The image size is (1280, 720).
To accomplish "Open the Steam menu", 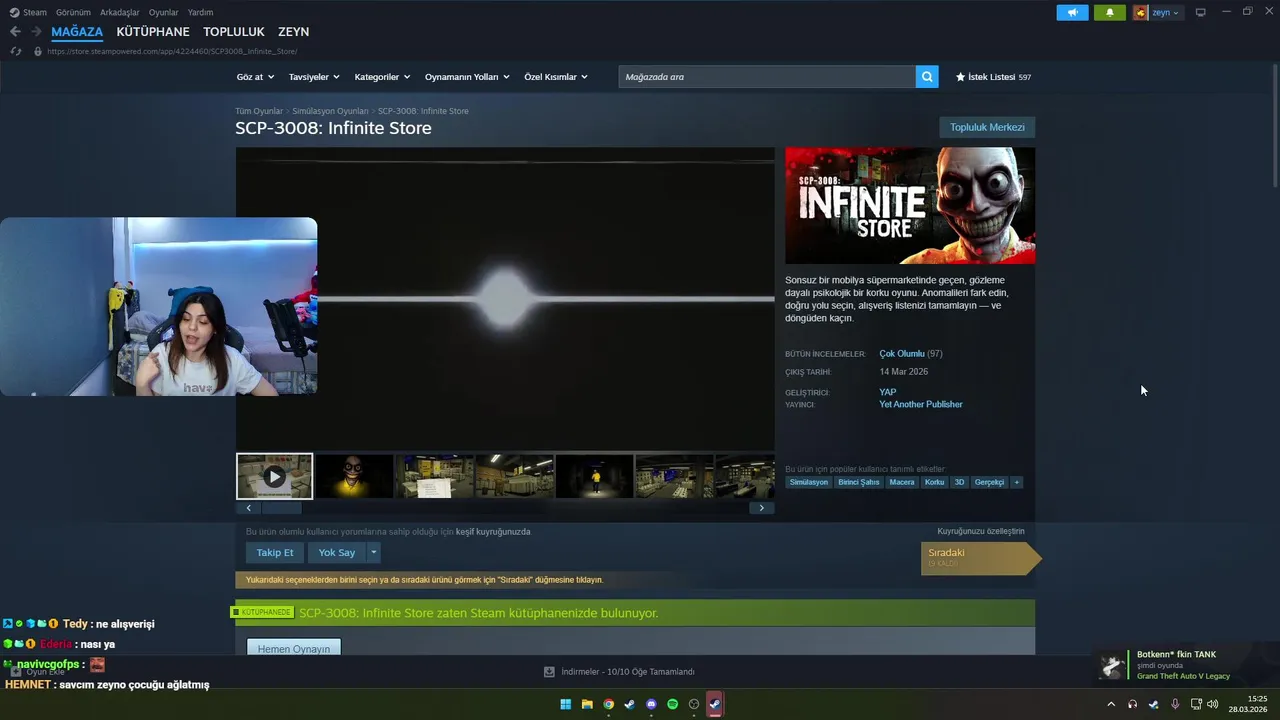I will tap(35, 13).
